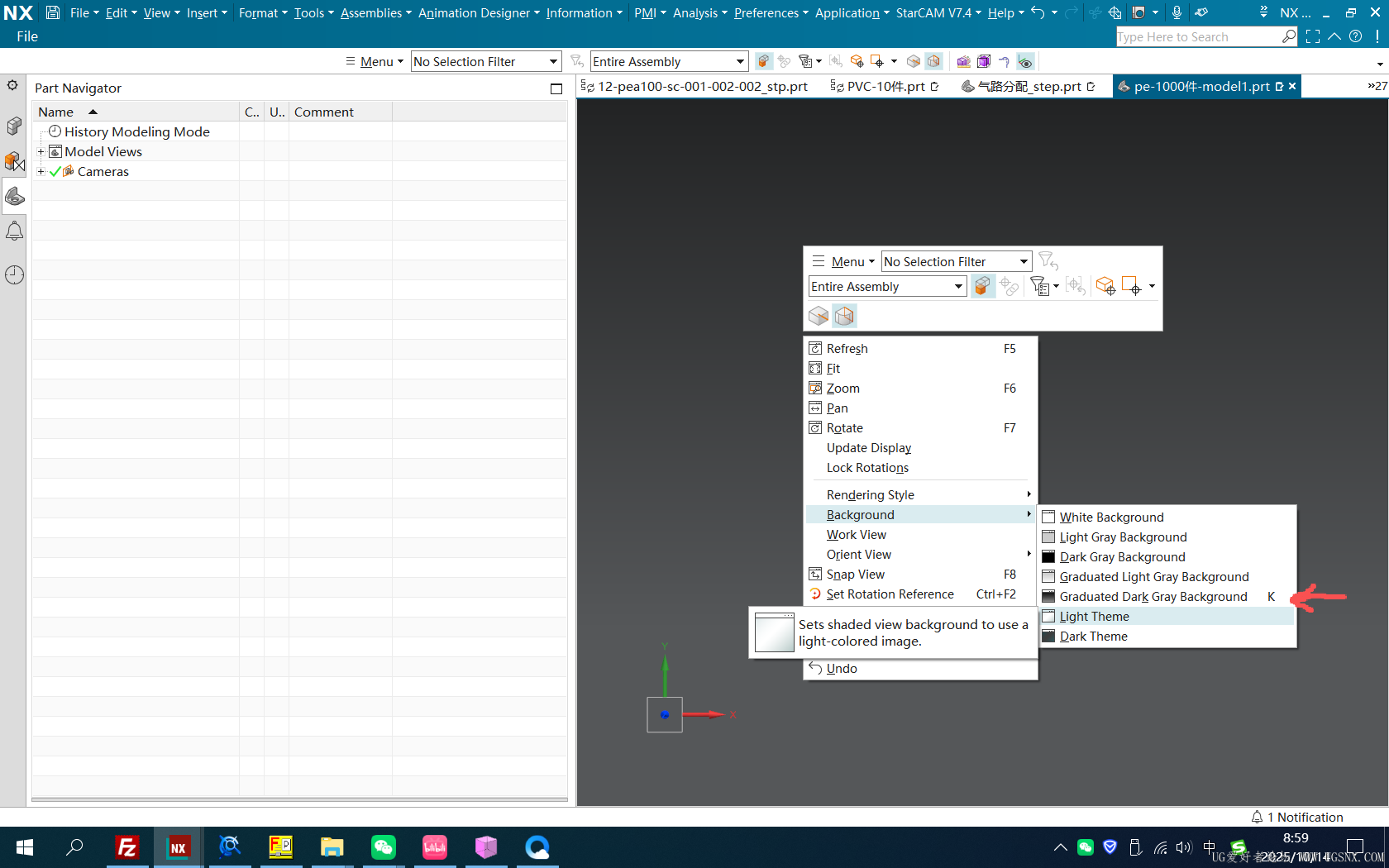
Task: Expand the Model Views tree node
Action: (x=41, y=151)
